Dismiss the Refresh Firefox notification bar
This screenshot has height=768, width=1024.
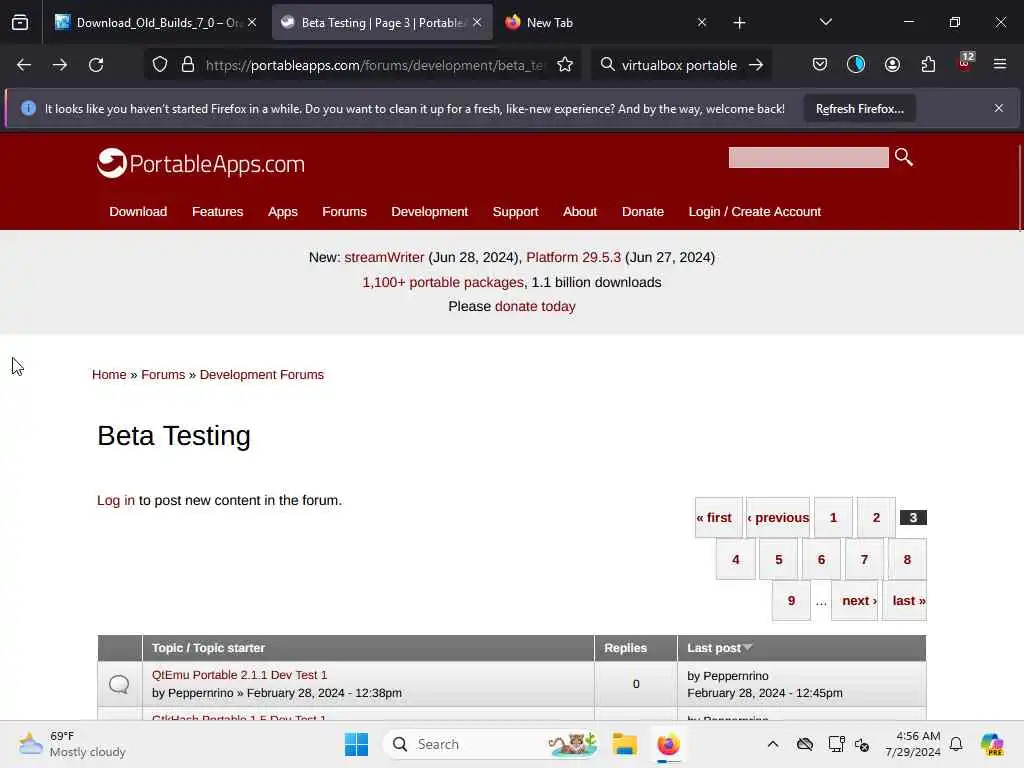999,108
